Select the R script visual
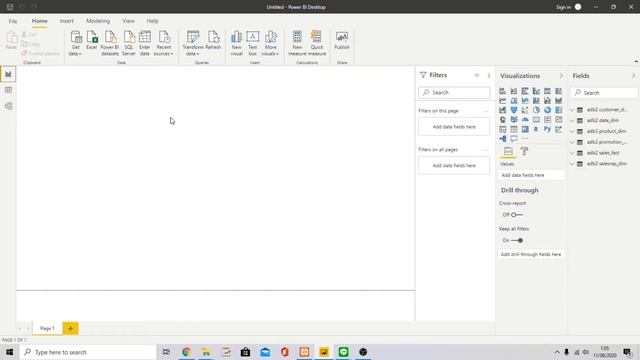640x360 pixels. [x=536, y=129]
